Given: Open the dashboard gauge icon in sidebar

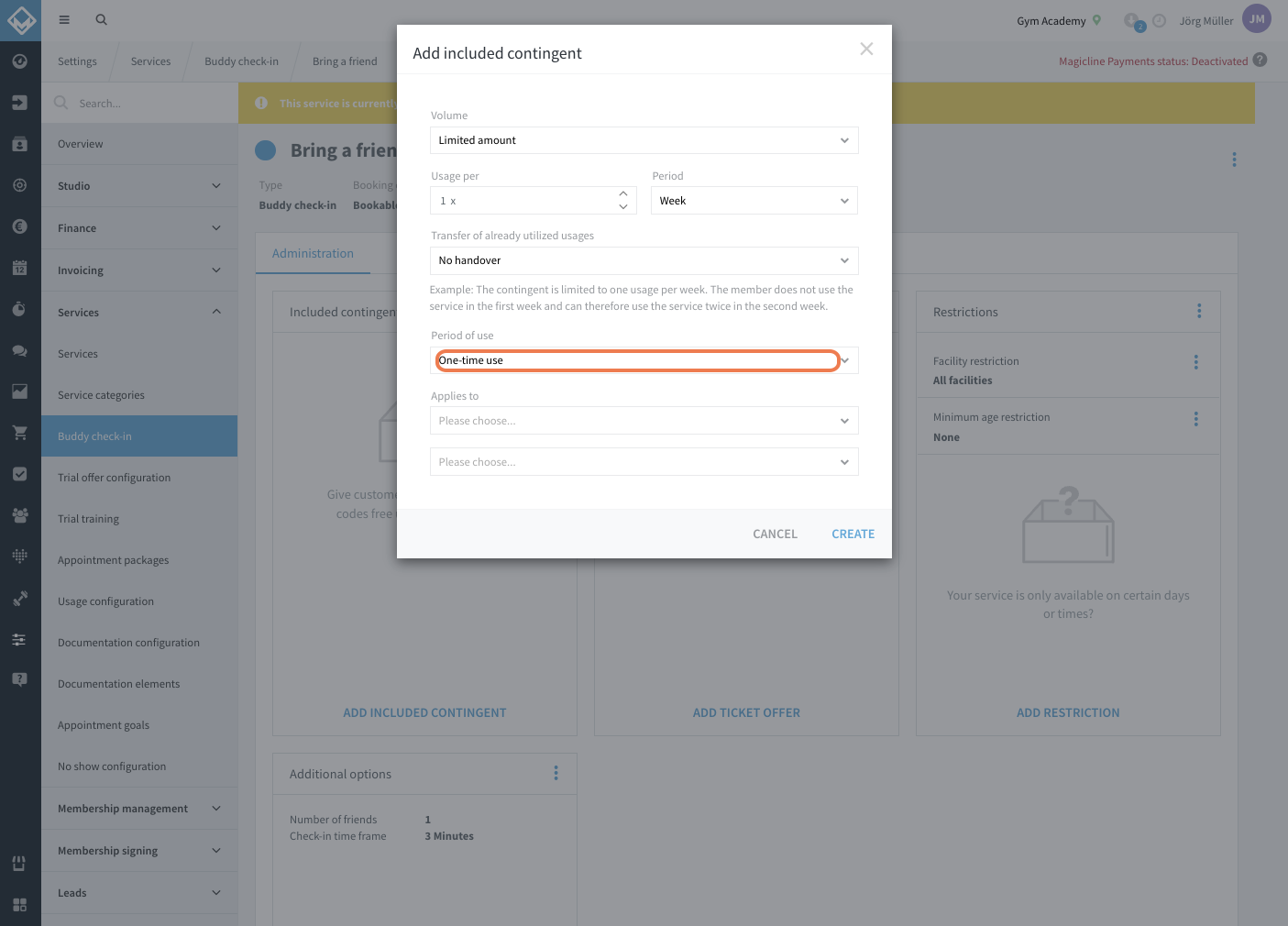Looking at the screenshot, I should click(20, 61).
